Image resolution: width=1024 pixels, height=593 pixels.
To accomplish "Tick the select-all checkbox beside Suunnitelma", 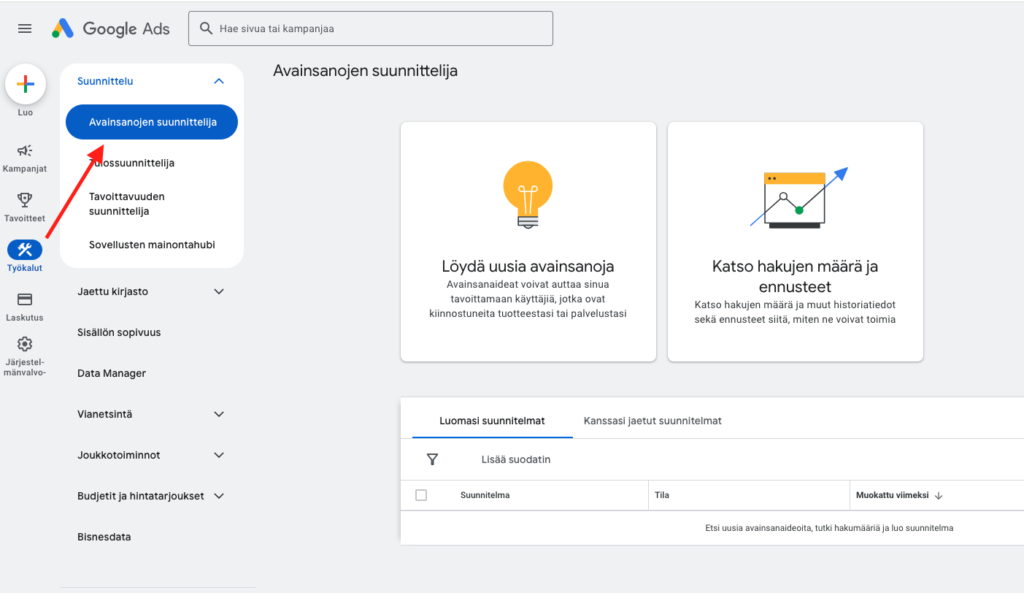I will pyautogui.click(x=421, y=495).
